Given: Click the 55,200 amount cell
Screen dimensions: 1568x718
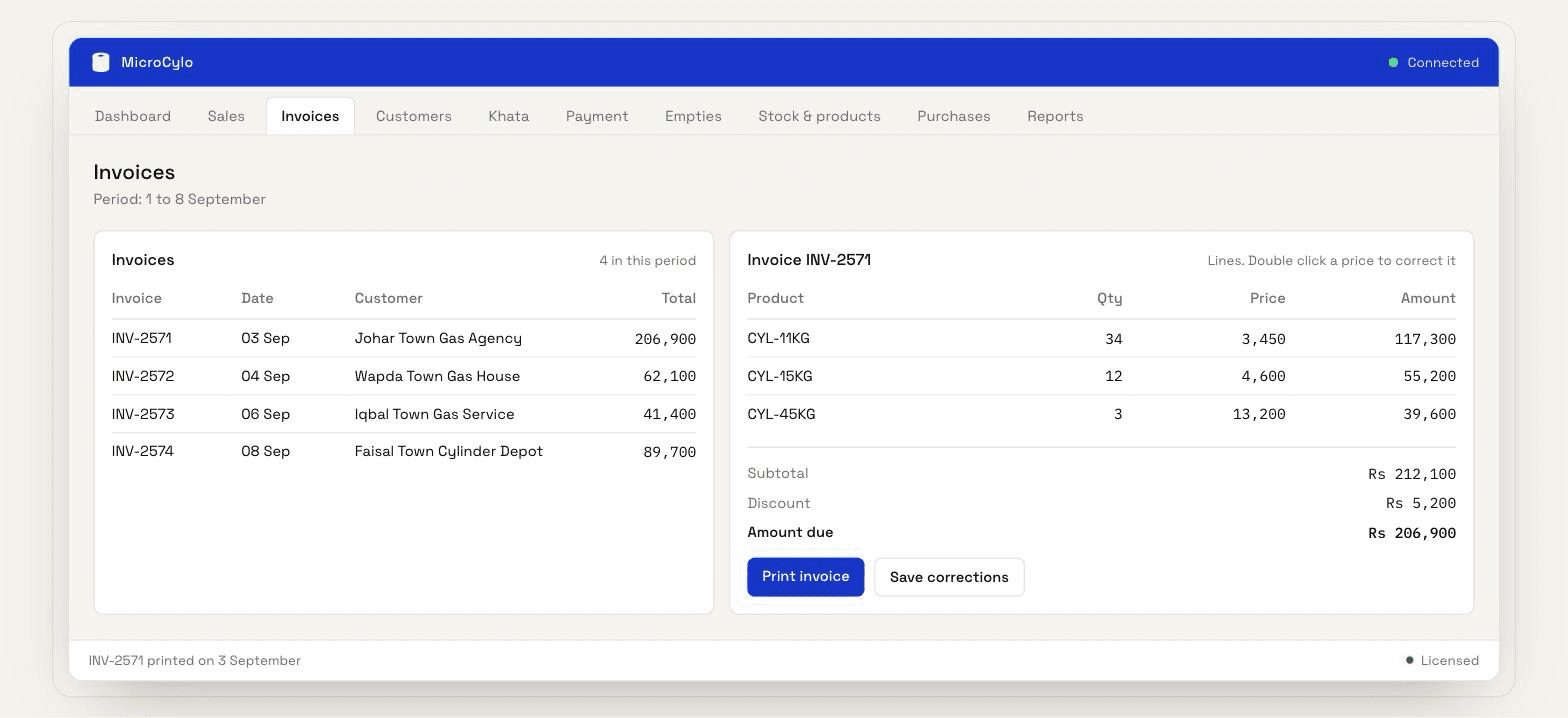Looking at the screenshot, I should (1429, 377).
